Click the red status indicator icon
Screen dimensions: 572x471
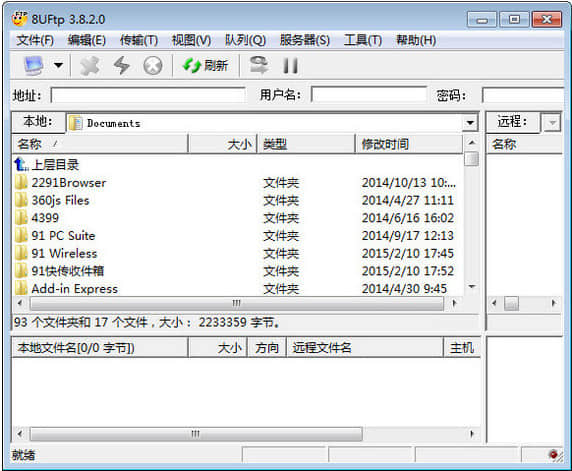tap(554, 454)
